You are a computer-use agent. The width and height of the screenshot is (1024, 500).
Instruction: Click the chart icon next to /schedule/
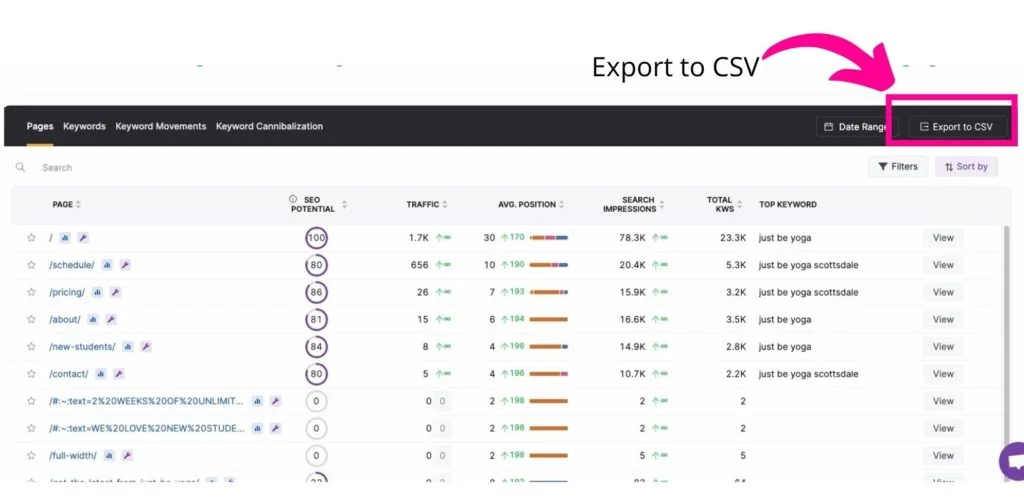[108, 265]
